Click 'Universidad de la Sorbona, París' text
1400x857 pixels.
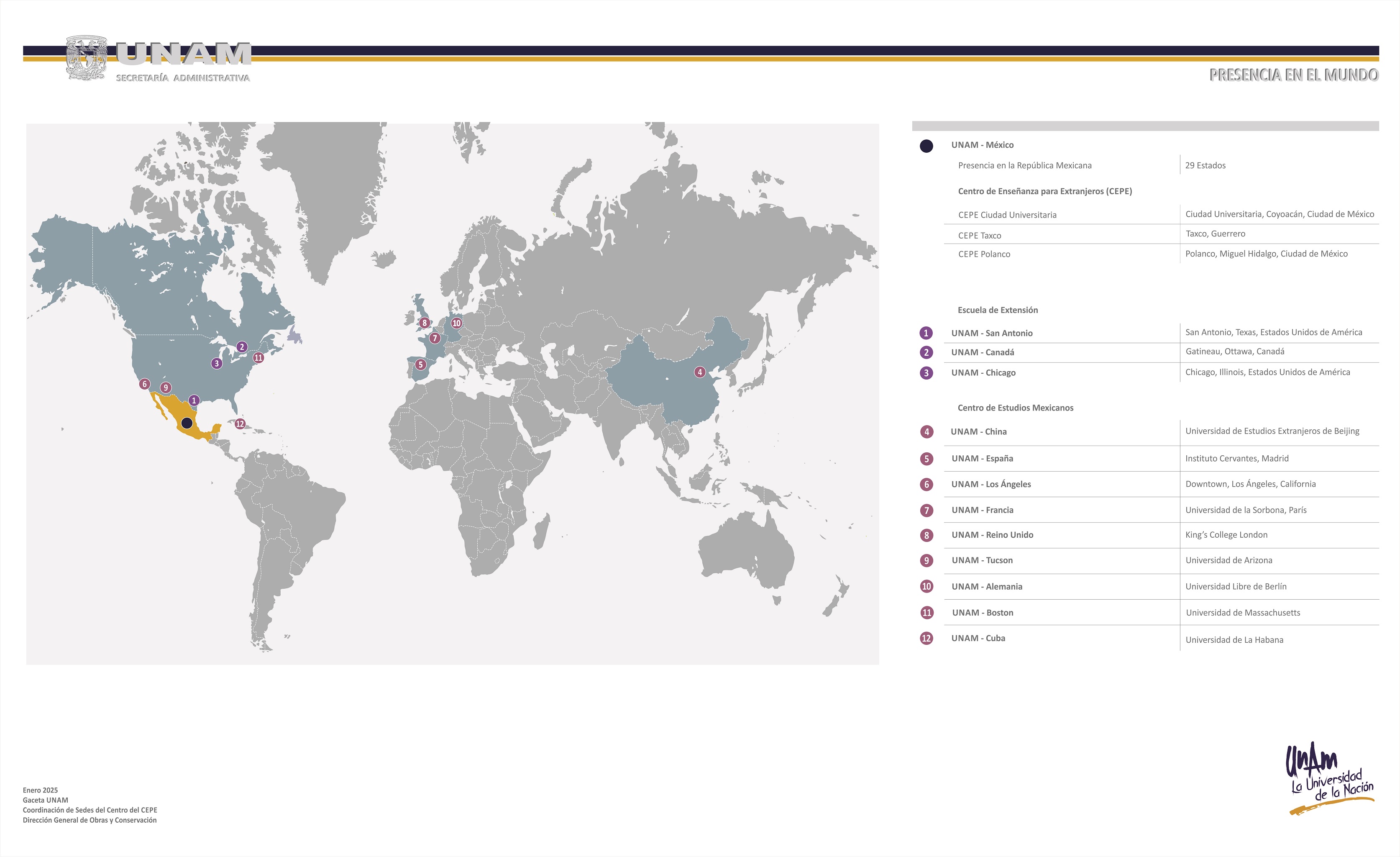[x=1246, y=510]
